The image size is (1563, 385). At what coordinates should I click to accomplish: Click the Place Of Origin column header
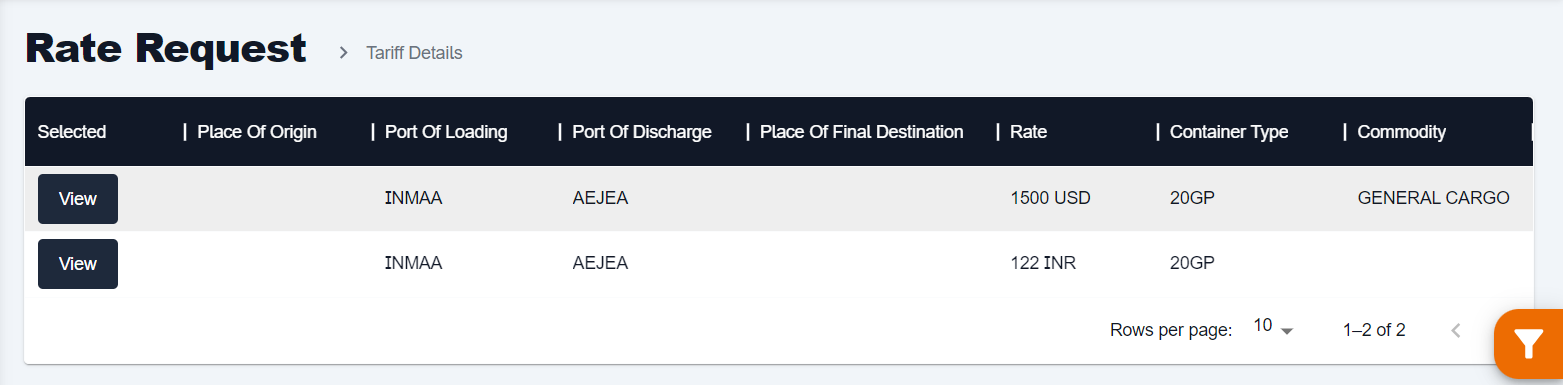coord(257,132)
